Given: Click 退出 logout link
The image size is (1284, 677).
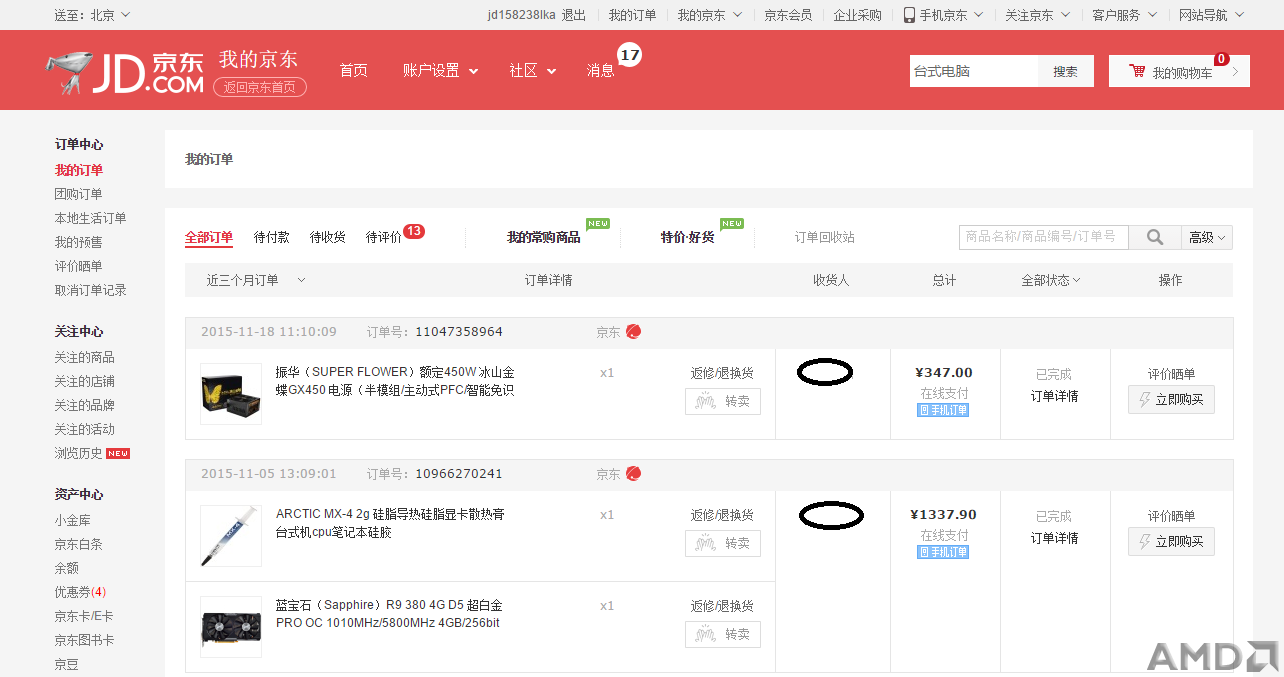Looking at the screenshot, I should (574, 15).
